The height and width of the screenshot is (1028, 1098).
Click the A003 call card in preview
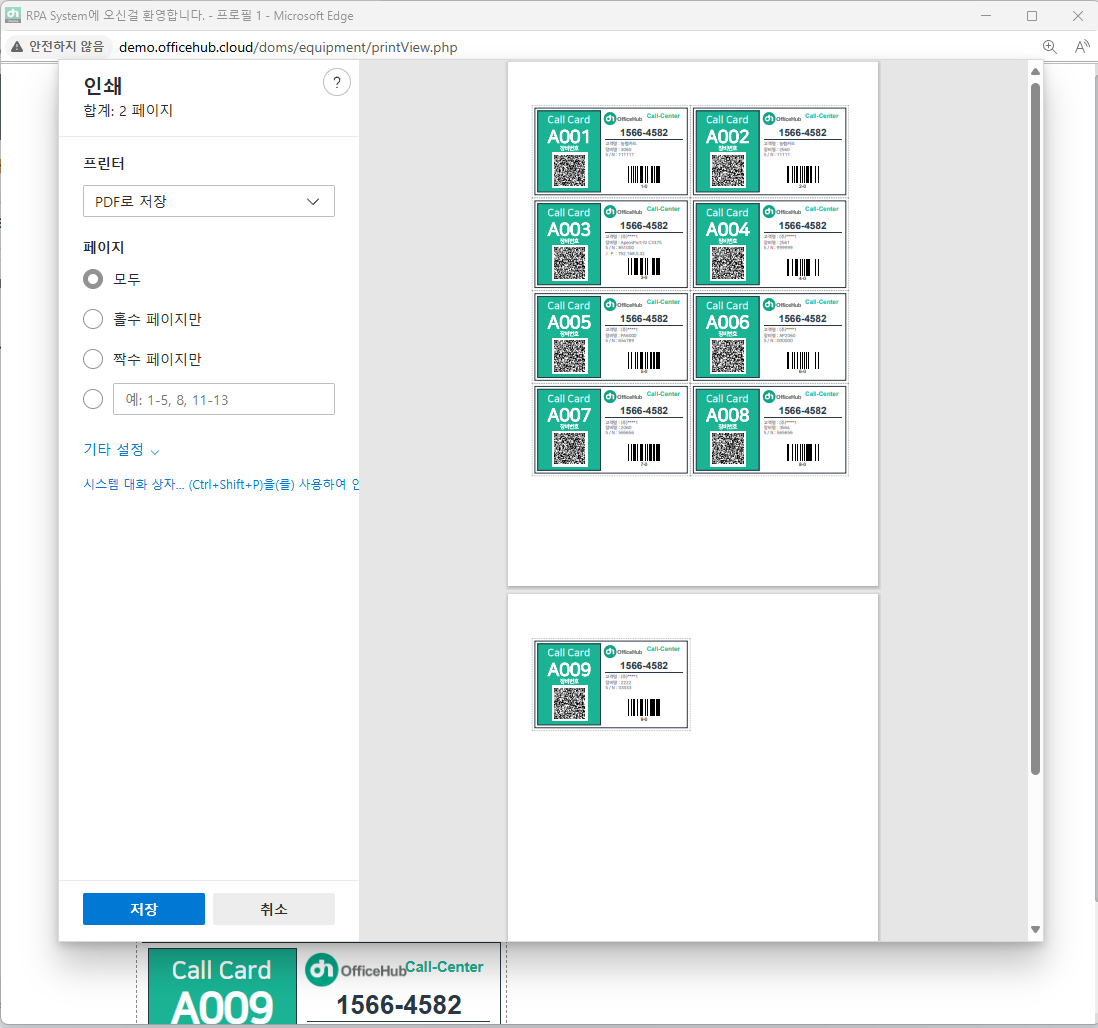[611, 244]
